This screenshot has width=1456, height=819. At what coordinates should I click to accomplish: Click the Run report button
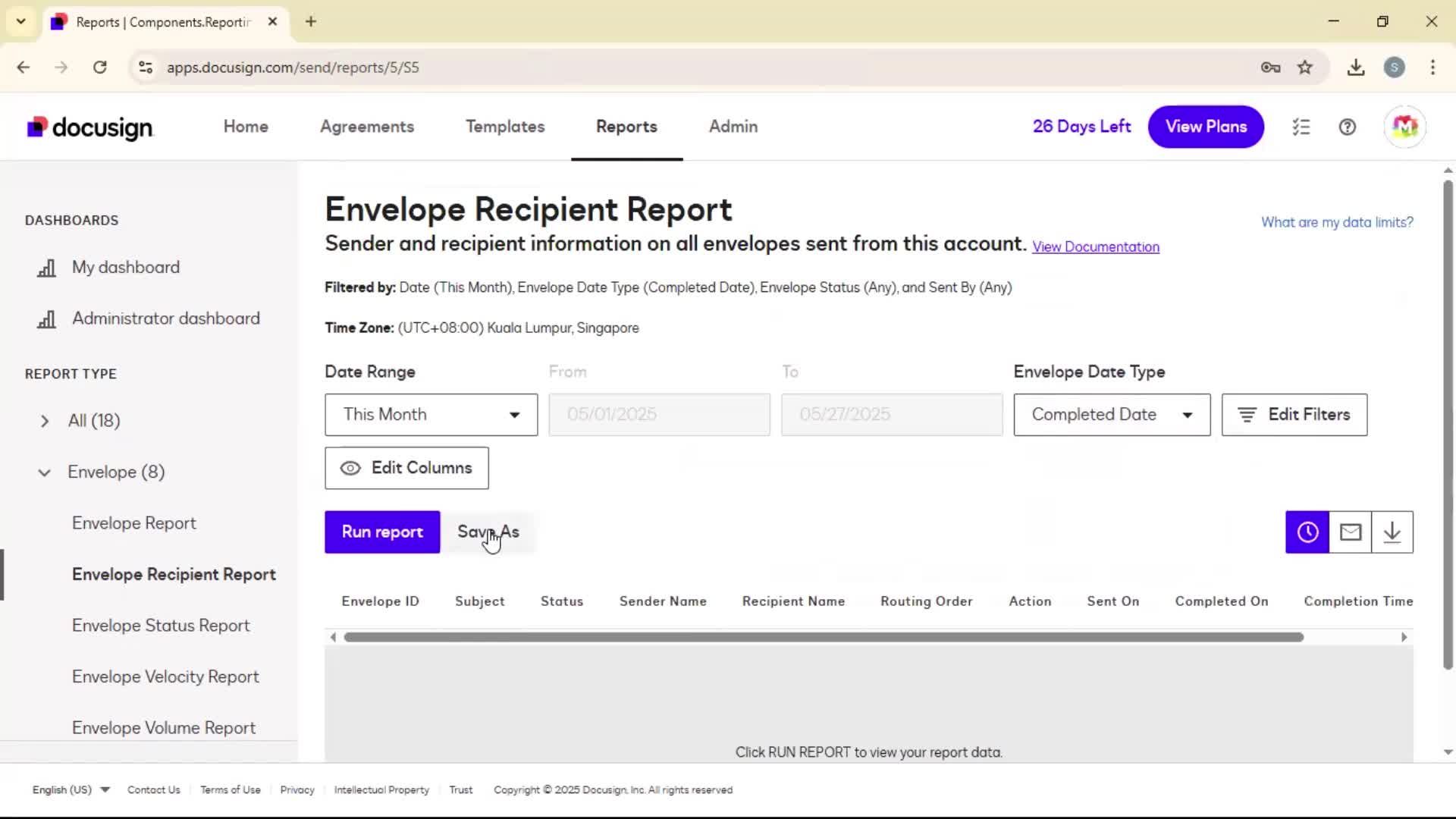382,532
